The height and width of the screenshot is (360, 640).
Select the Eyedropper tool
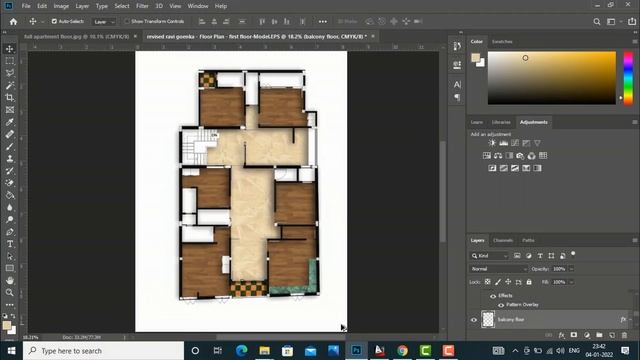pos(10,122)
